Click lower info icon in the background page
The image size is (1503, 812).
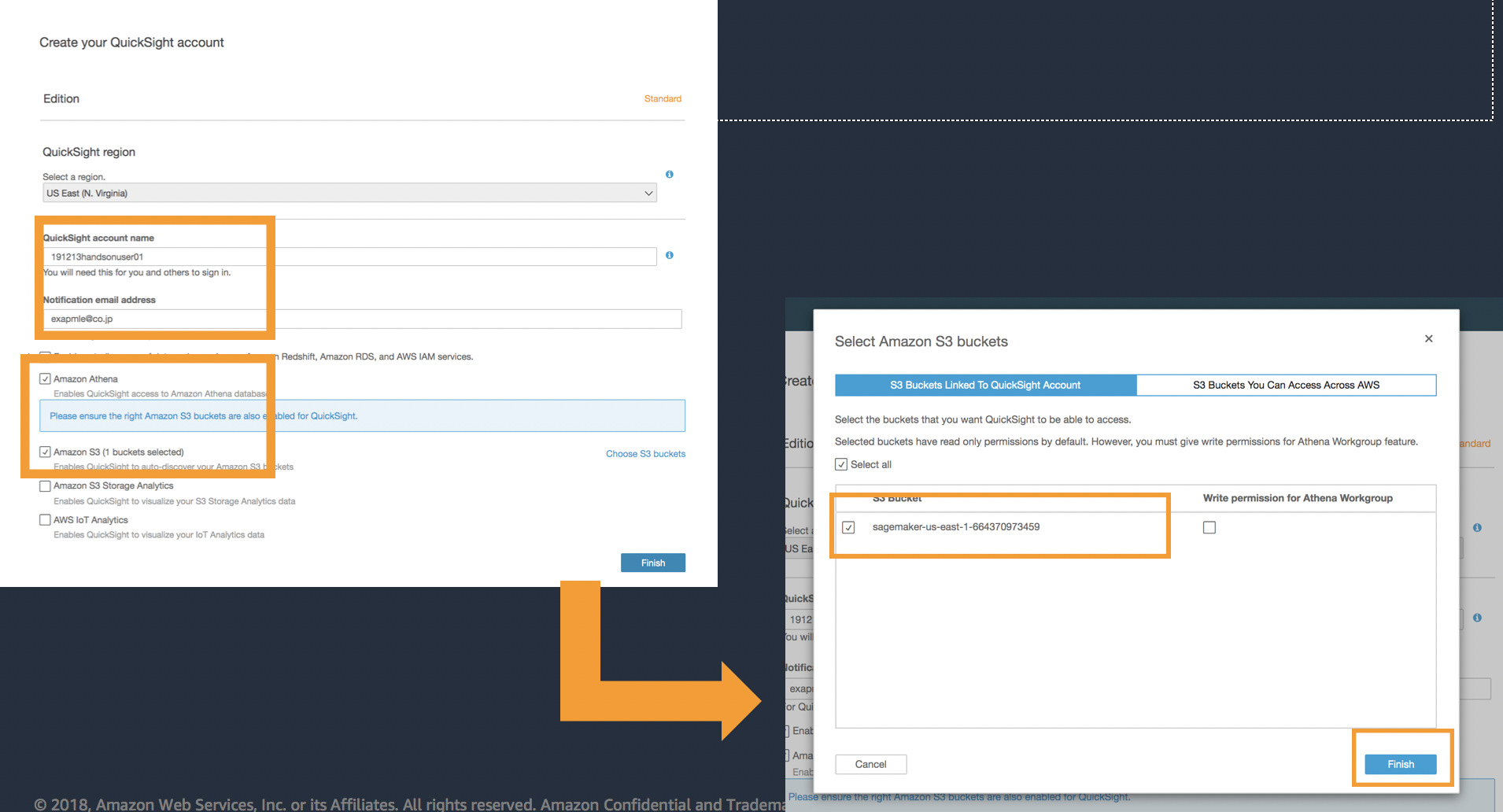click(1477, 618)
